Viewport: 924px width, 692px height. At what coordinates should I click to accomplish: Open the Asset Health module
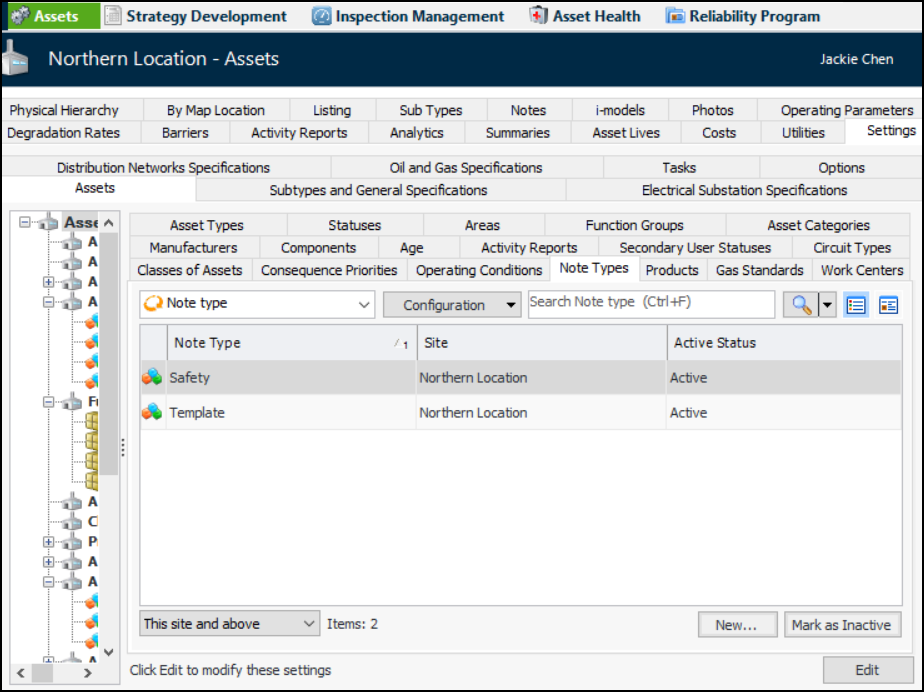click(585, 16)
